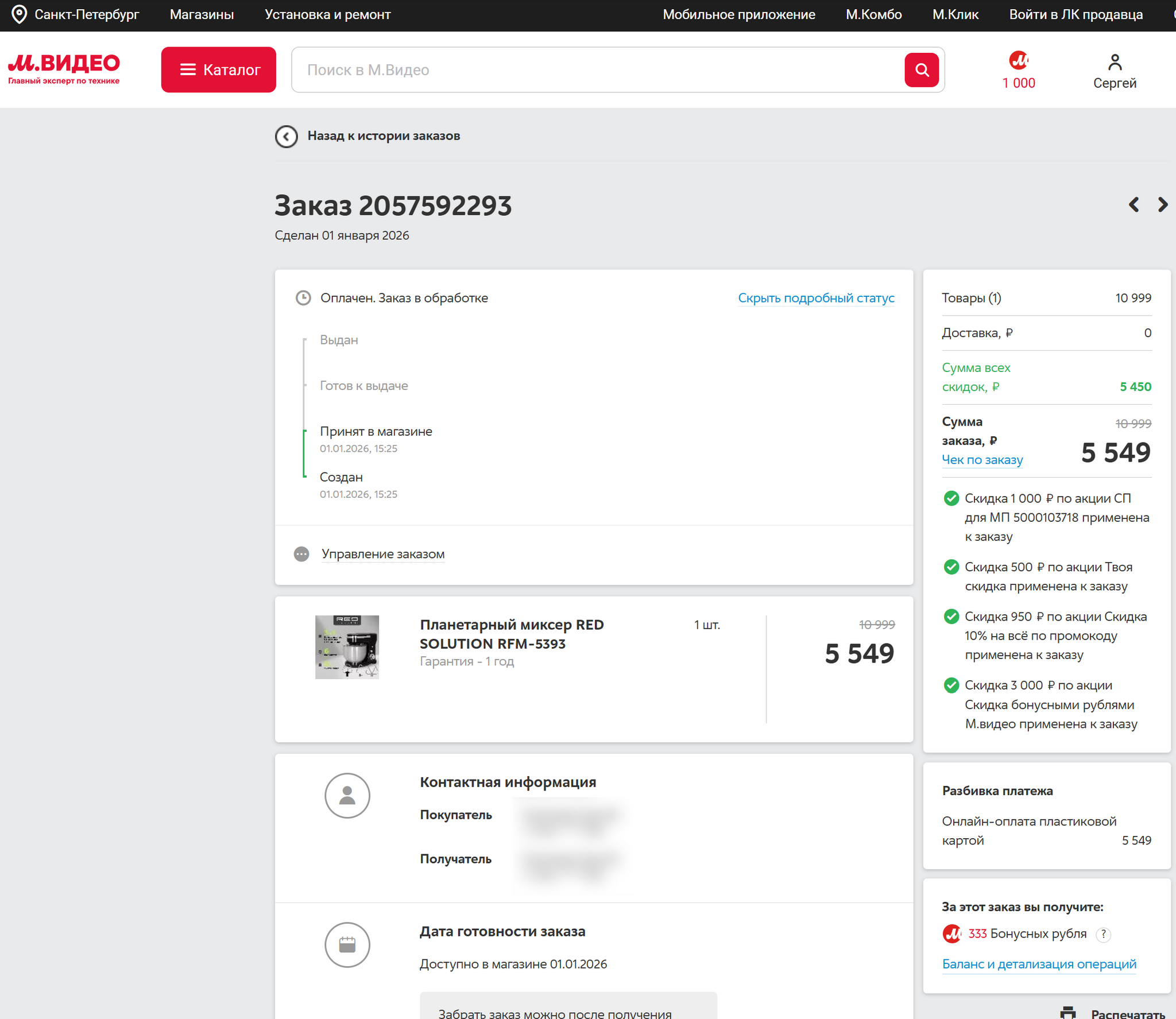Image resolution: width=1176 pixels, height=1019 pixels.
Task: Go to the previous order with the left chevron
Action: [1134, 205]
